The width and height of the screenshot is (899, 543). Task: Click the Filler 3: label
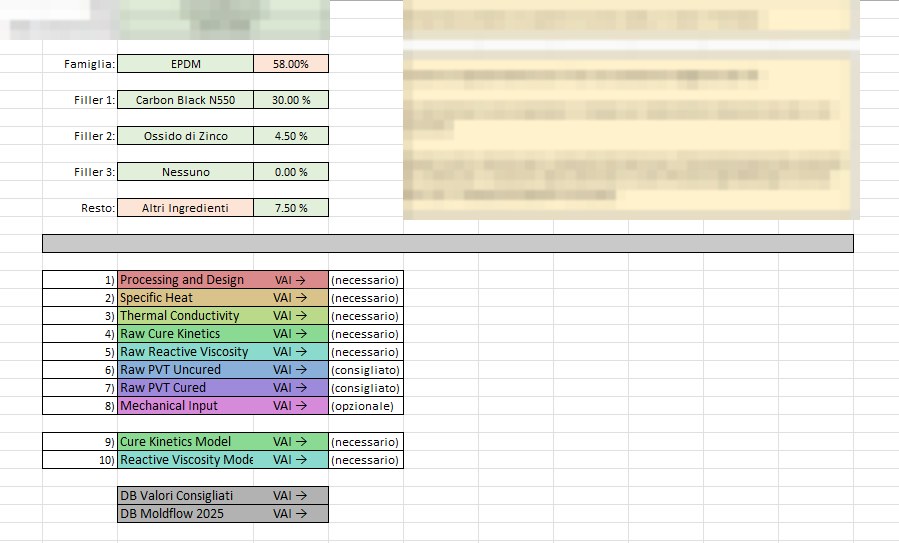pyautogui.click(x=95, y=171)
